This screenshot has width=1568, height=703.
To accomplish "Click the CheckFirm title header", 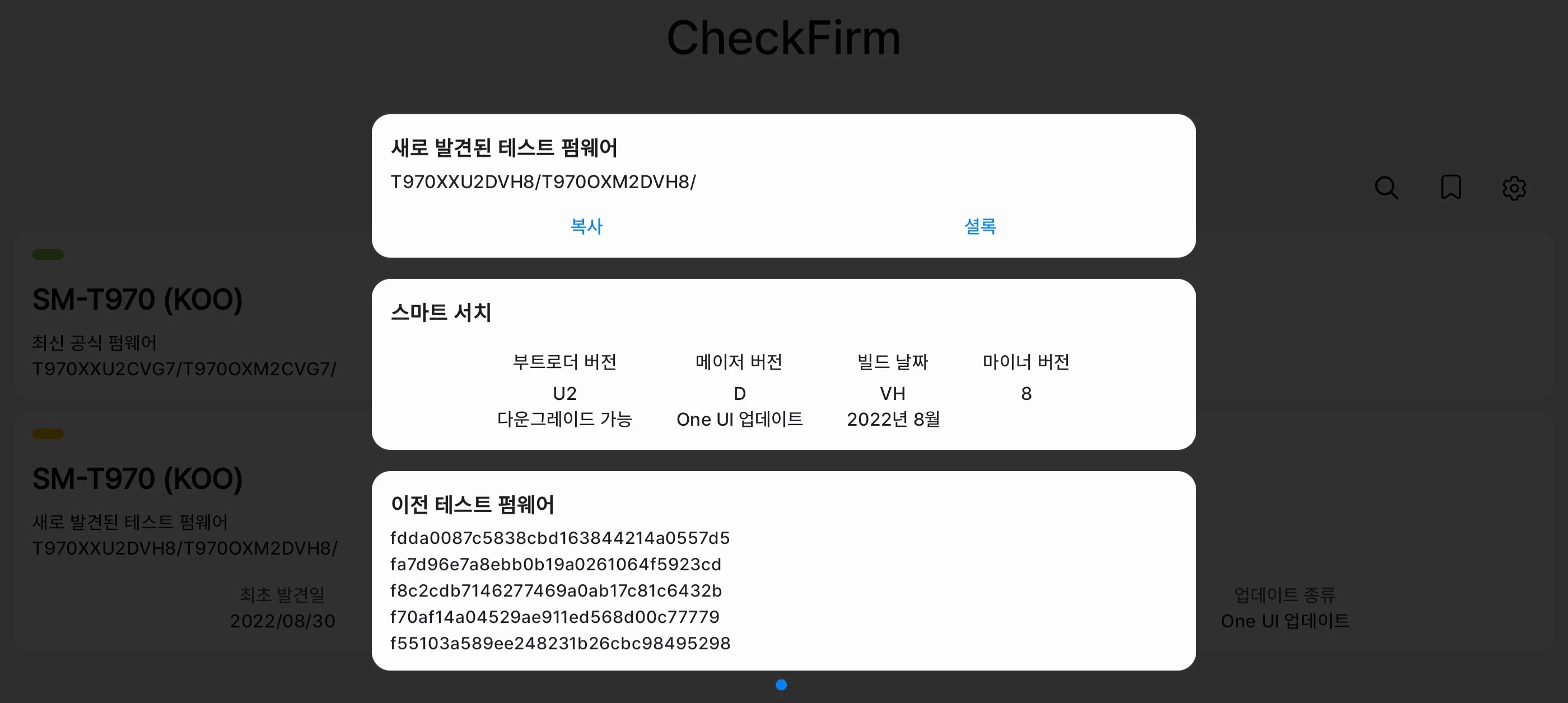I will pyautogui.click(x=783, y=38).
